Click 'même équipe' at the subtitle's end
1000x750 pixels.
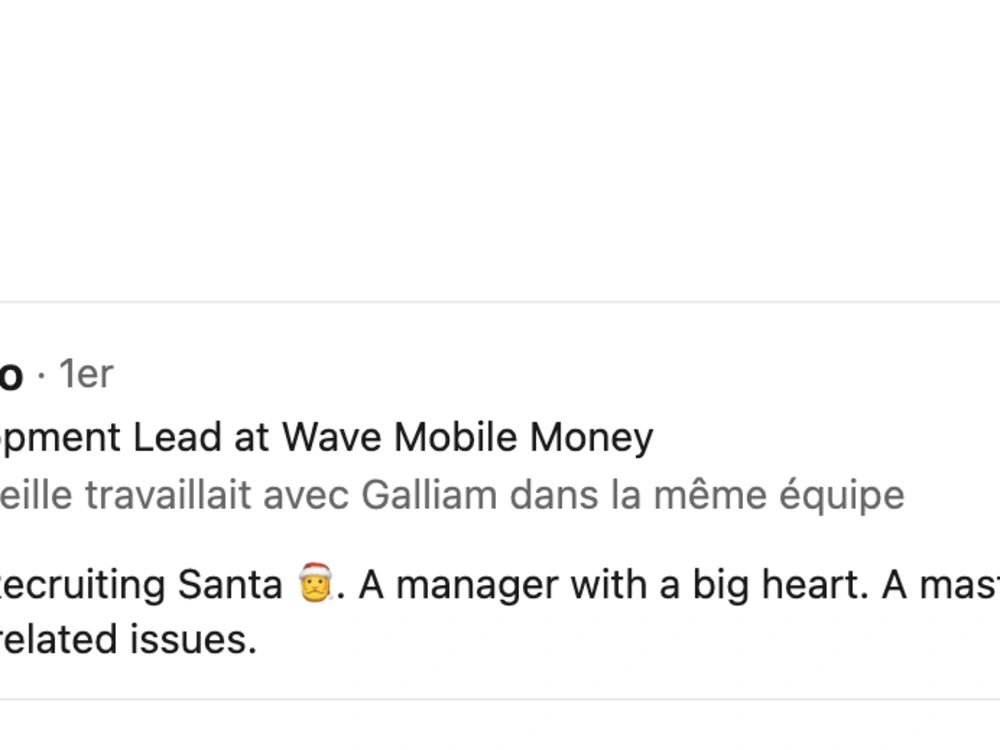pos(779,496)
